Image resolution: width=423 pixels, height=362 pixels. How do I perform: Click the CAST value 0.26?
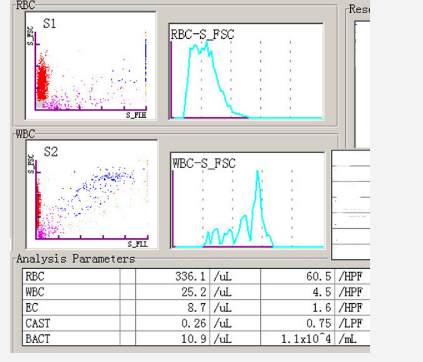coord(194,323)
